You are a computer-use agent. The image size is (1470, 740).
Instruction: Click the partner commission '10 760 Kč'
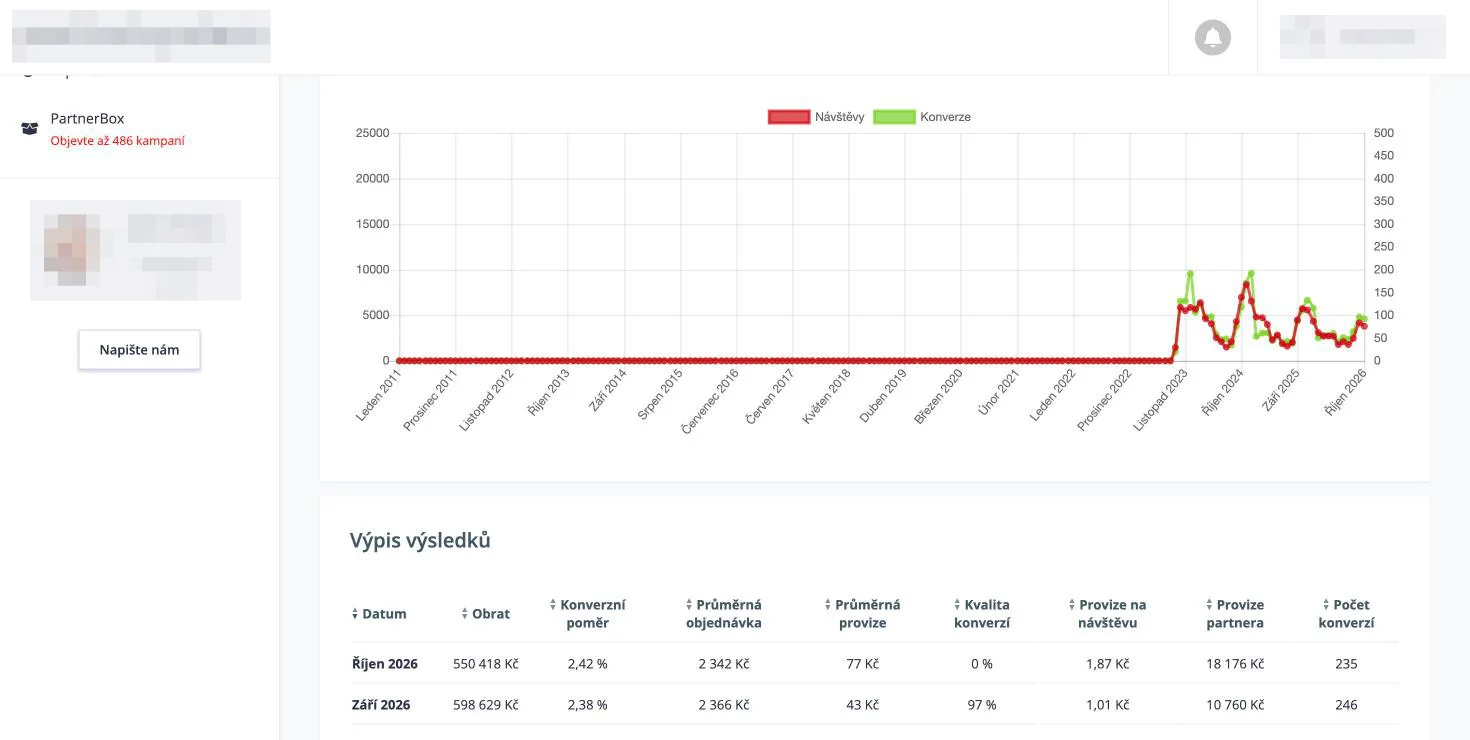click(x=1235, y=705)
